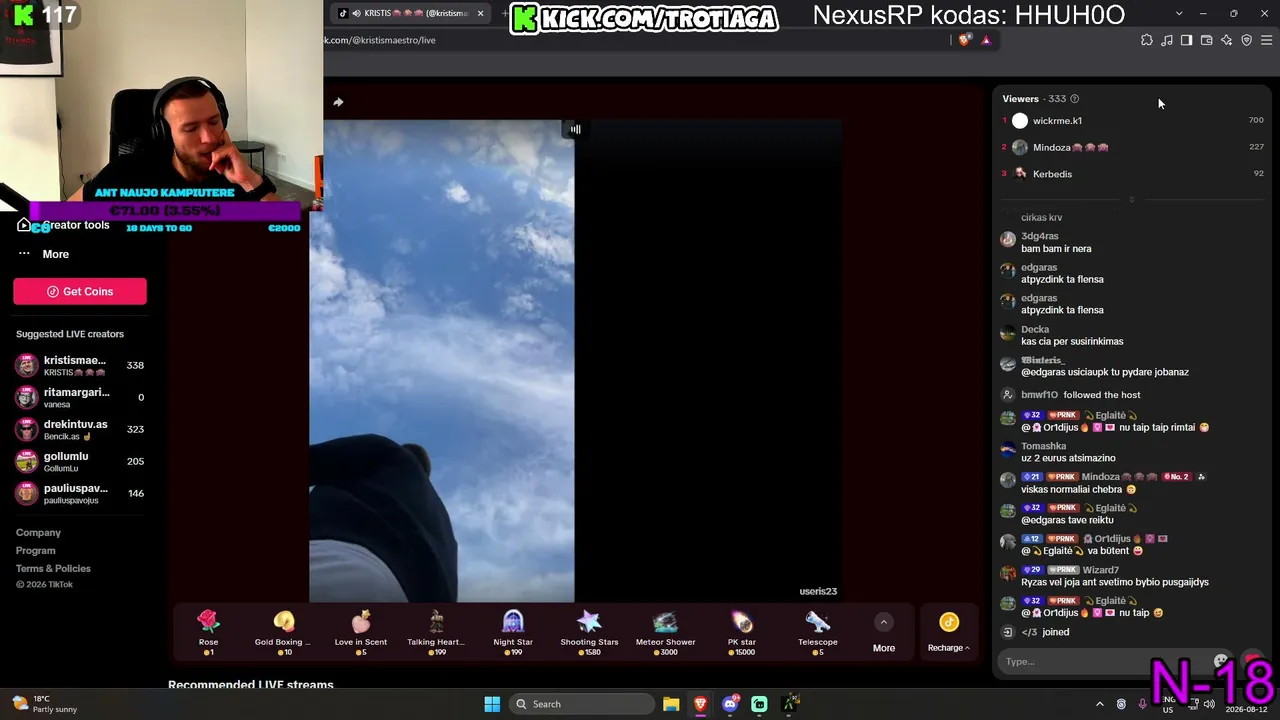This screenshot has height=720, width=1280.
Task: Click the share arrow above the video
Action: (x=338, y=102)
